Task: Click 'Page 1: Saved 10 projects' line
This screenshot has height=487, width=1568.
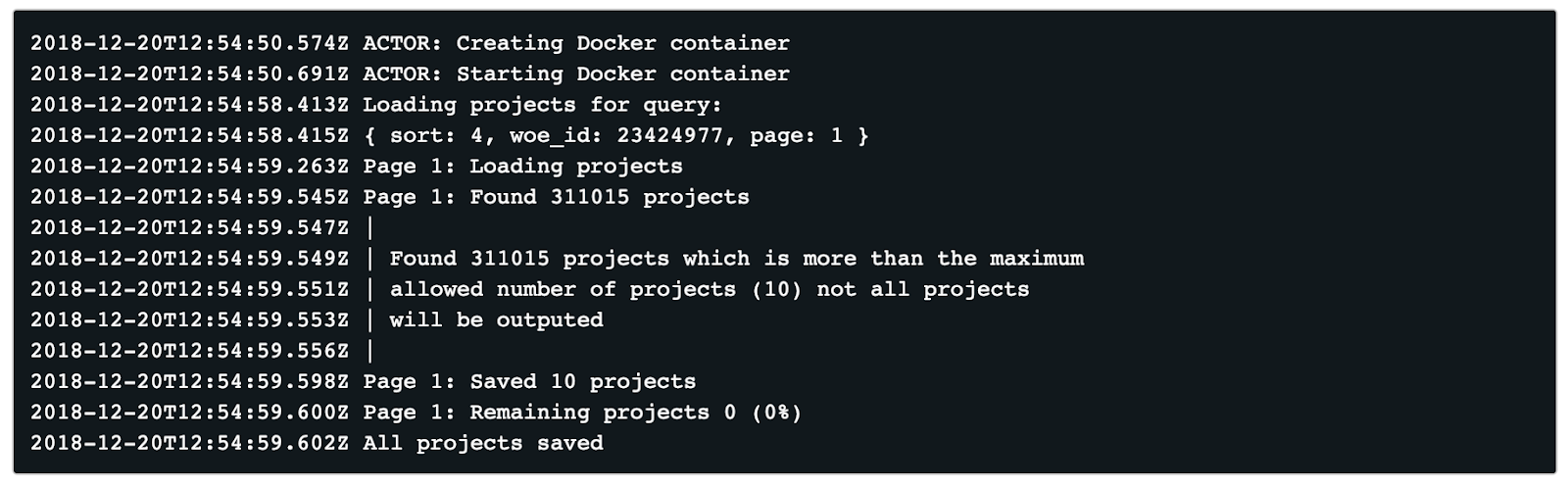Action: pos(363,381)
